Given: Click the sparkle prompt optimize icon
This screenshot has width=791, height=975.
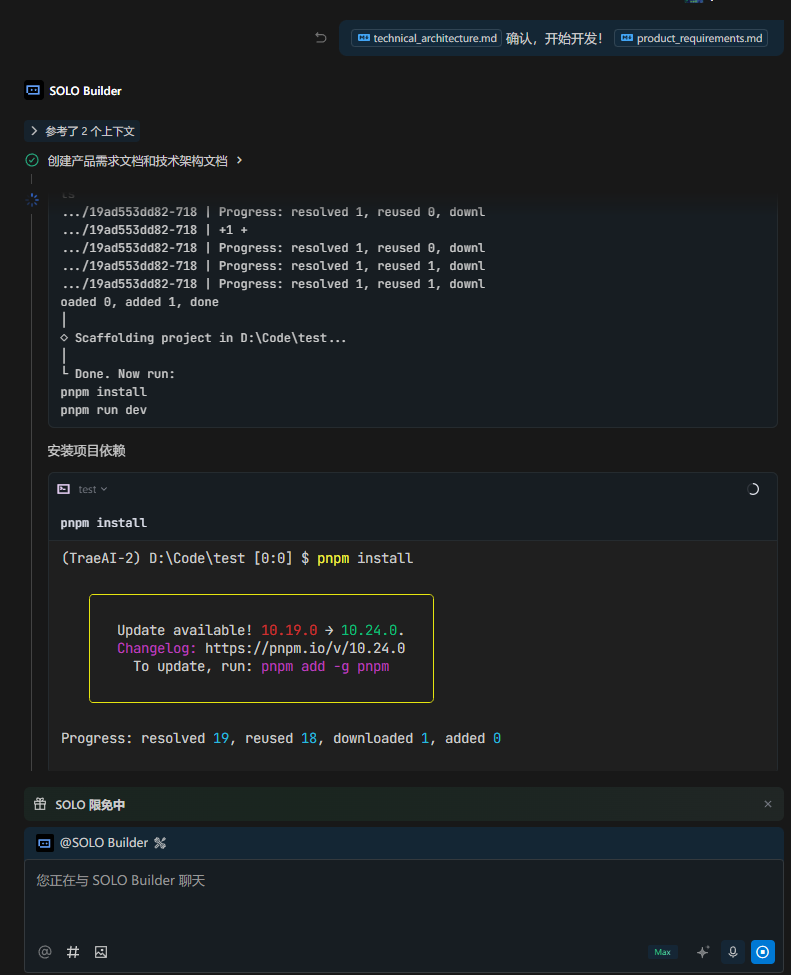Looking at the screenshot, I should [703, 952].
